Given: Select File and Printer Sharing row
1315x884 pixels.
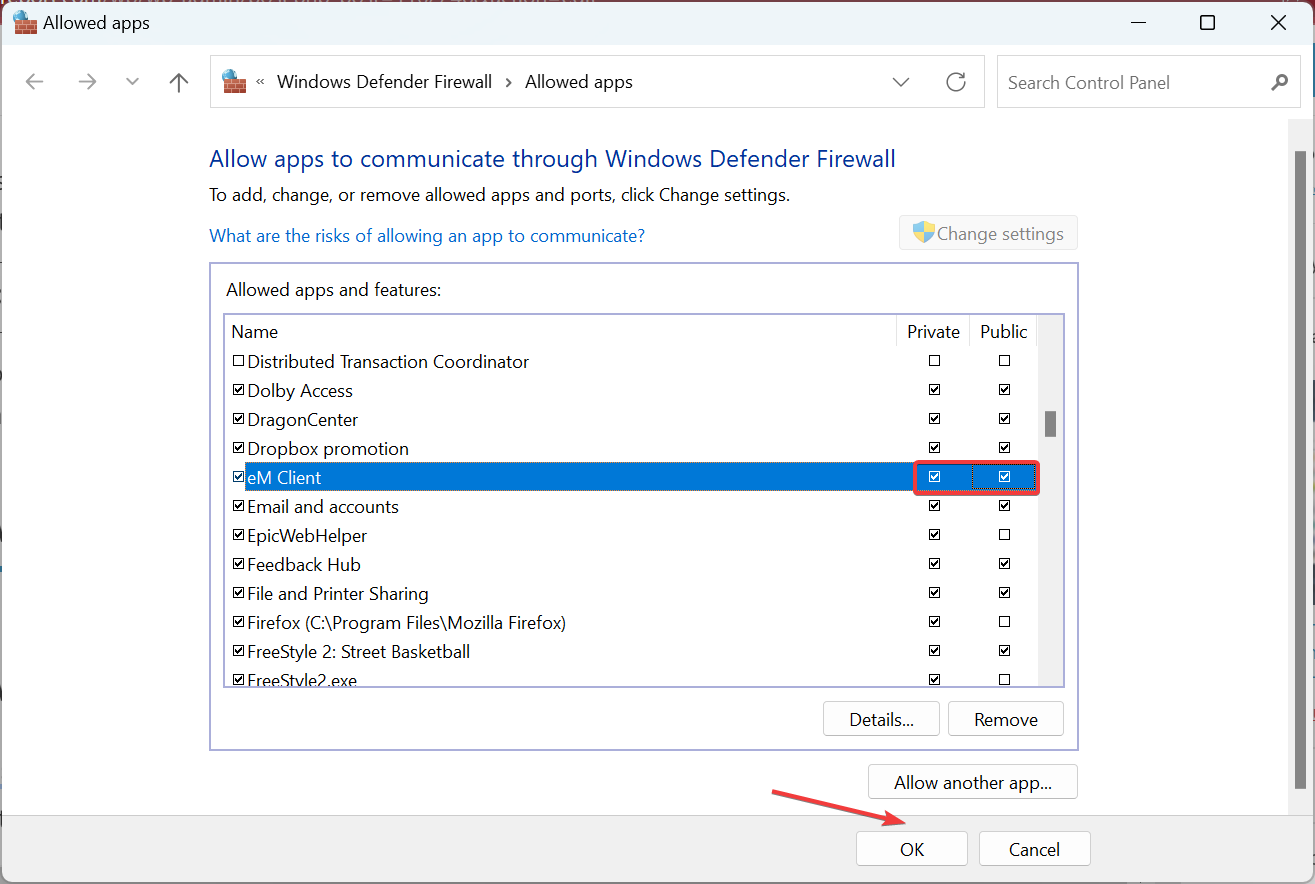Looking at the screenshot, I should [631, 593].
